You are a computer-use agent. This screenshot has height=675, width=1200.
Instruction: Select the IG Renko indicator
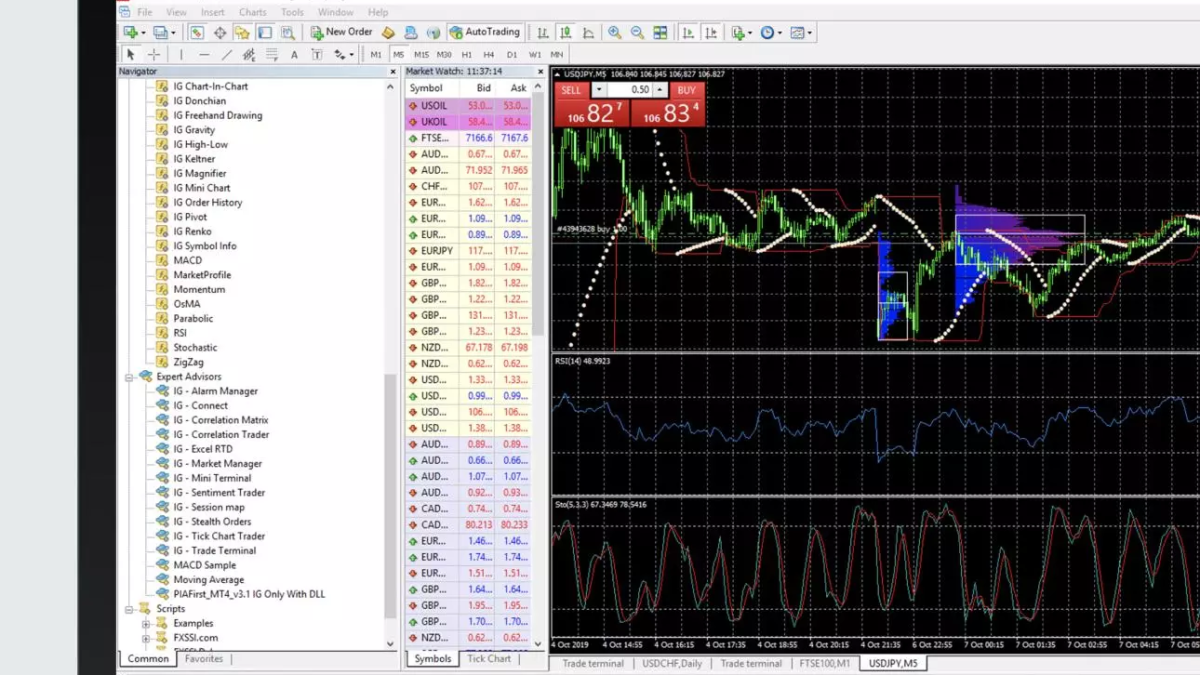[192, 231]
